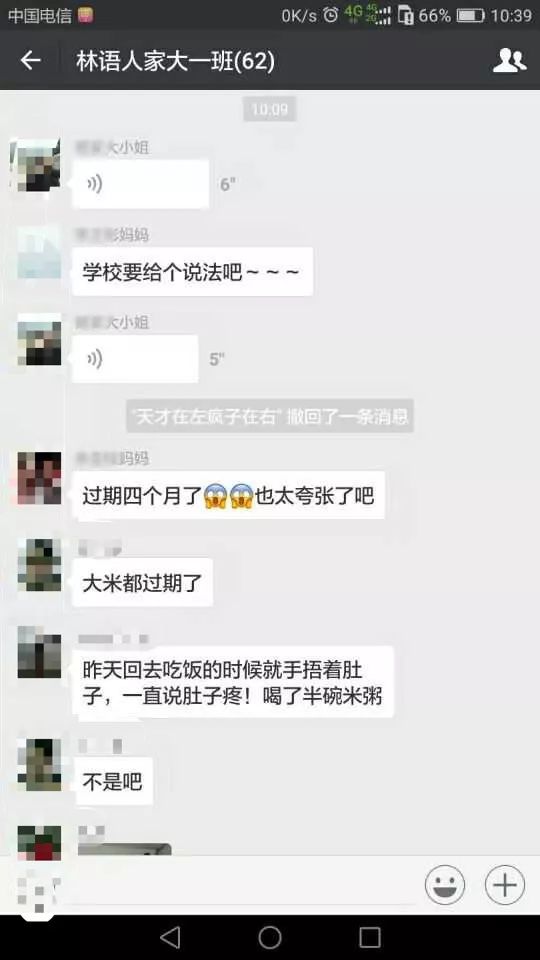The width and height of the screenshot is (540, 960).
Task: Tap Android recent apps square button
Action: pyautogui.click(x=370, y=937)
